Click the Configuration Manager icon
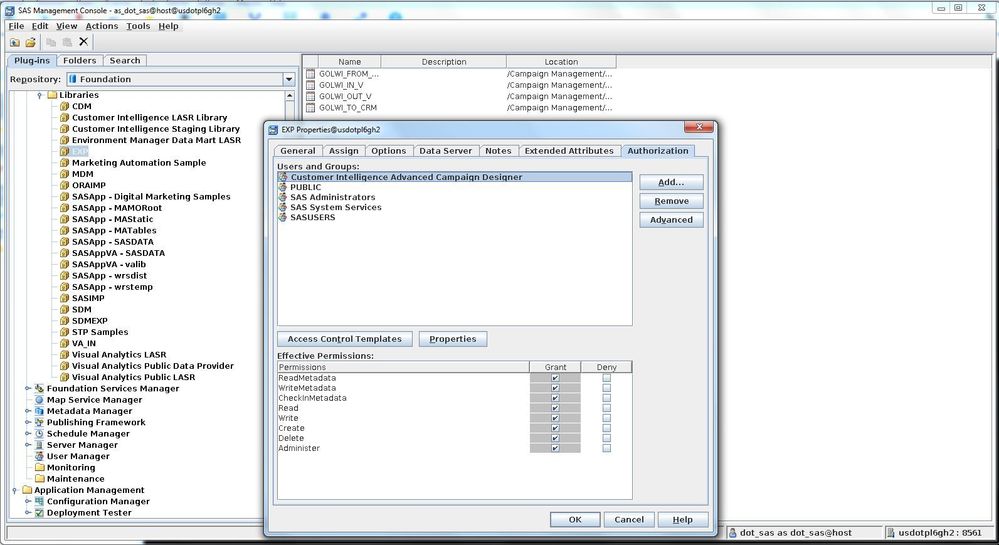 (x=40, y=502)
